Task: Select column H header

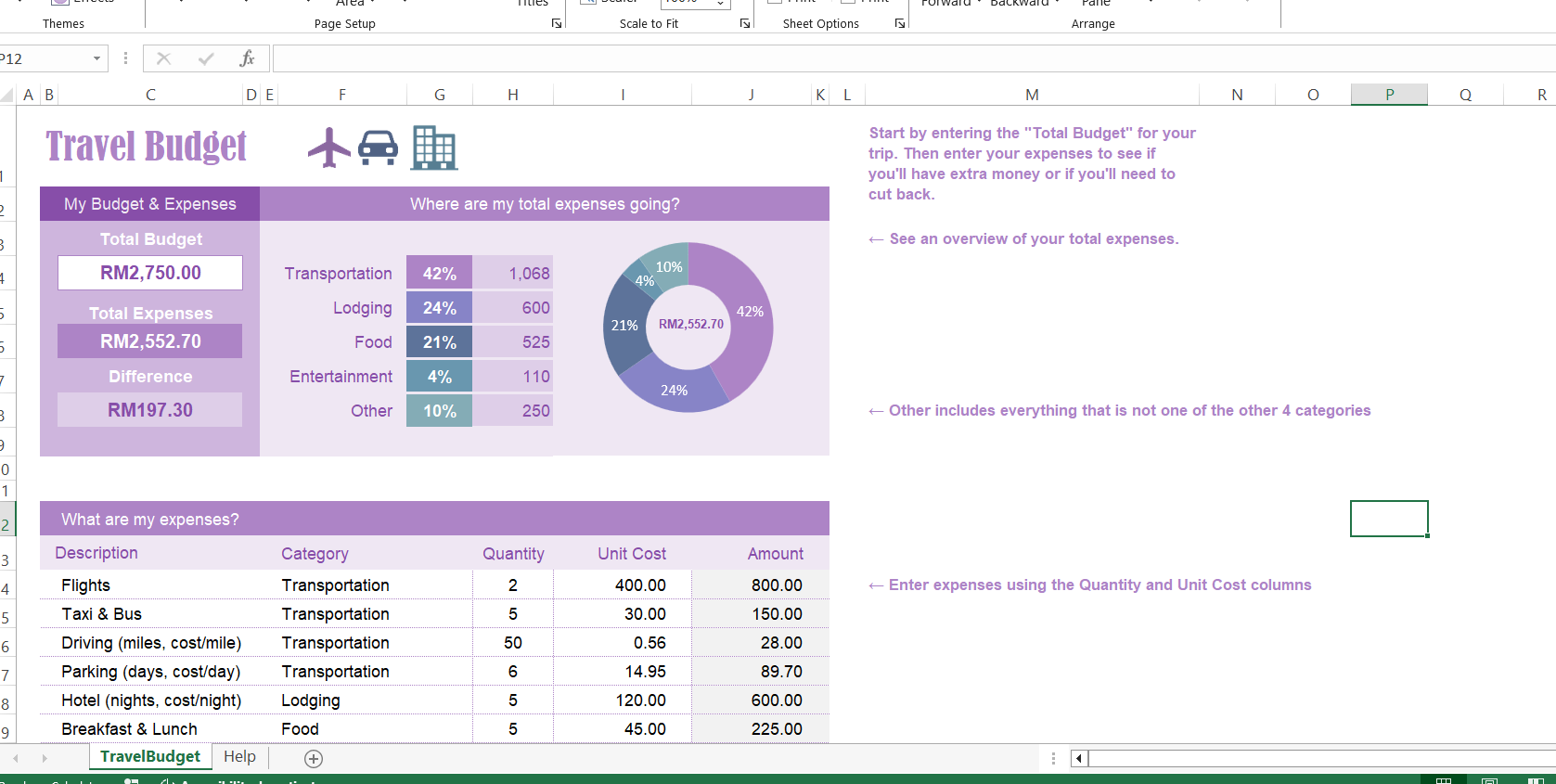Action: click(x=513, y=95)
